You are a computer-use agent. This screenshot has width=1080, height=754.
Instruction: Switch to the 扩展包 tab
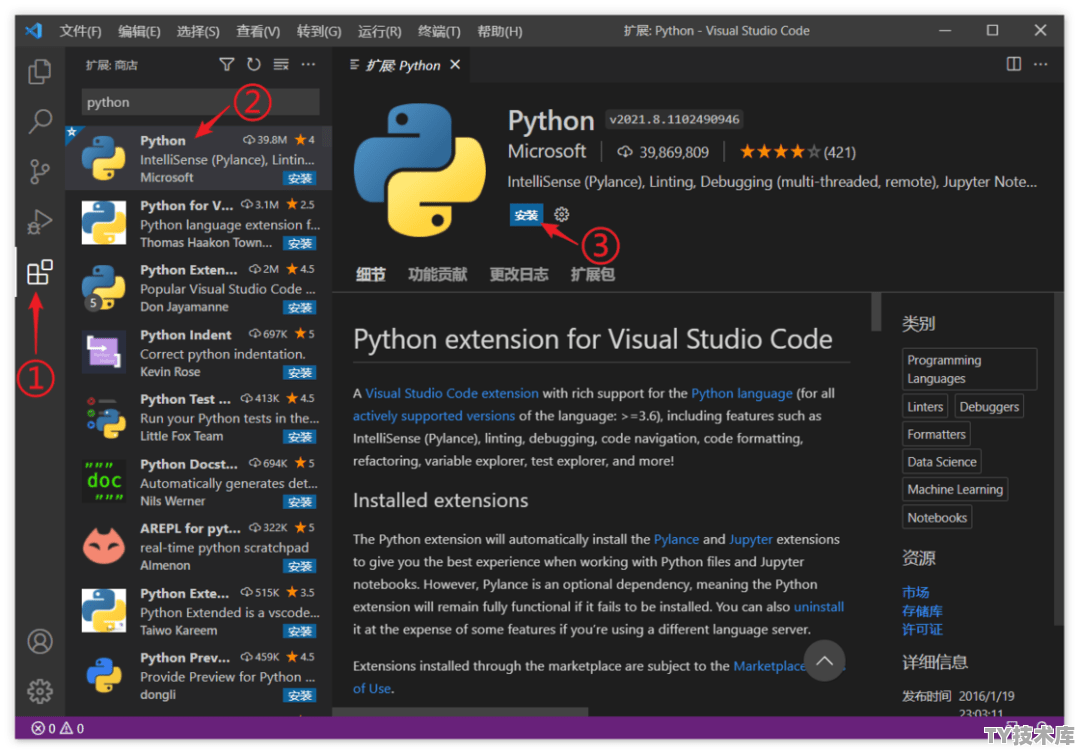pyautogui.click(x=592, y=275)
